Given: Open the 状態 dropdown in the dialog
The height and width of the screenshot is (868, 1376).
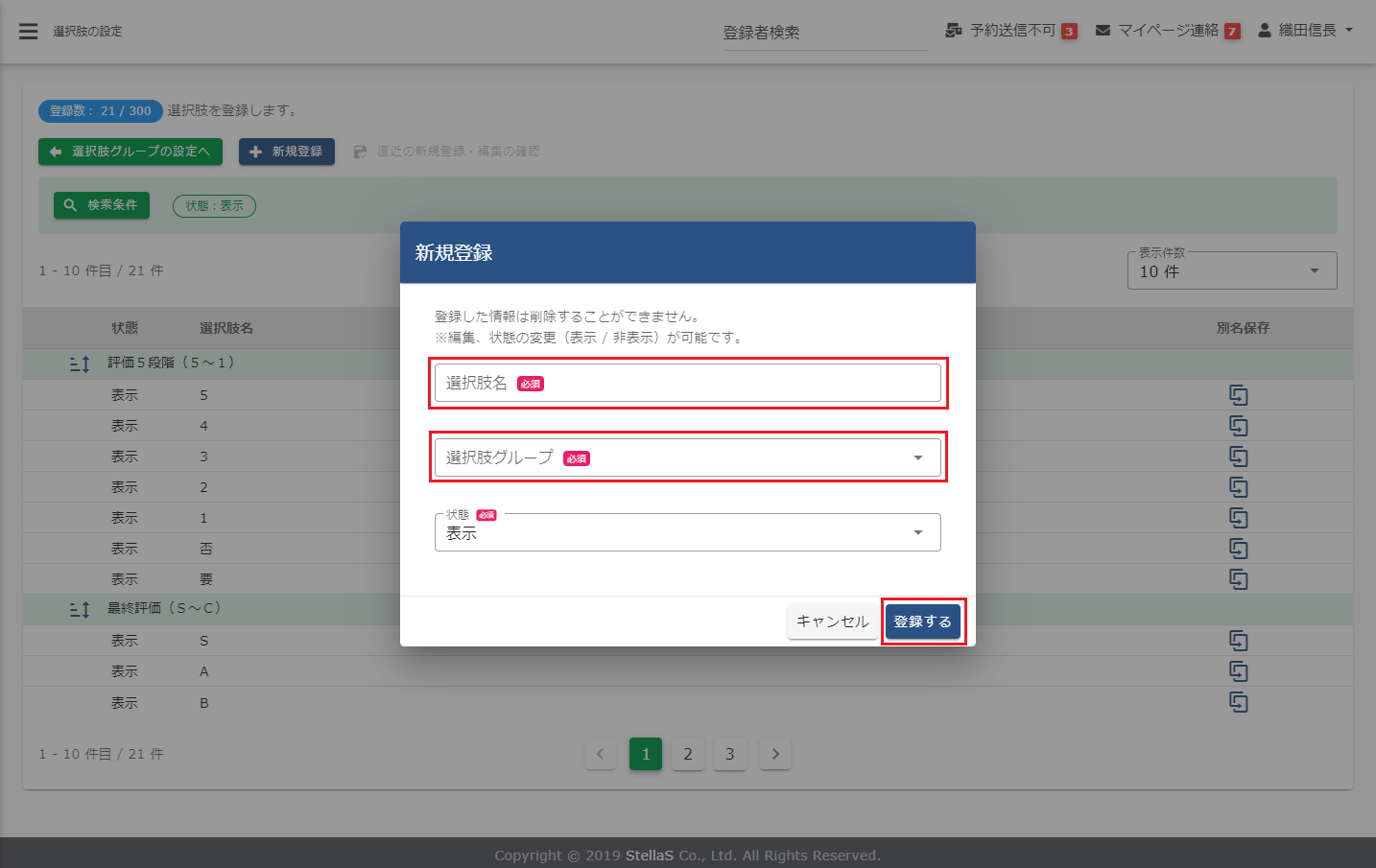Looking at the screenshot, I should 687,532.
